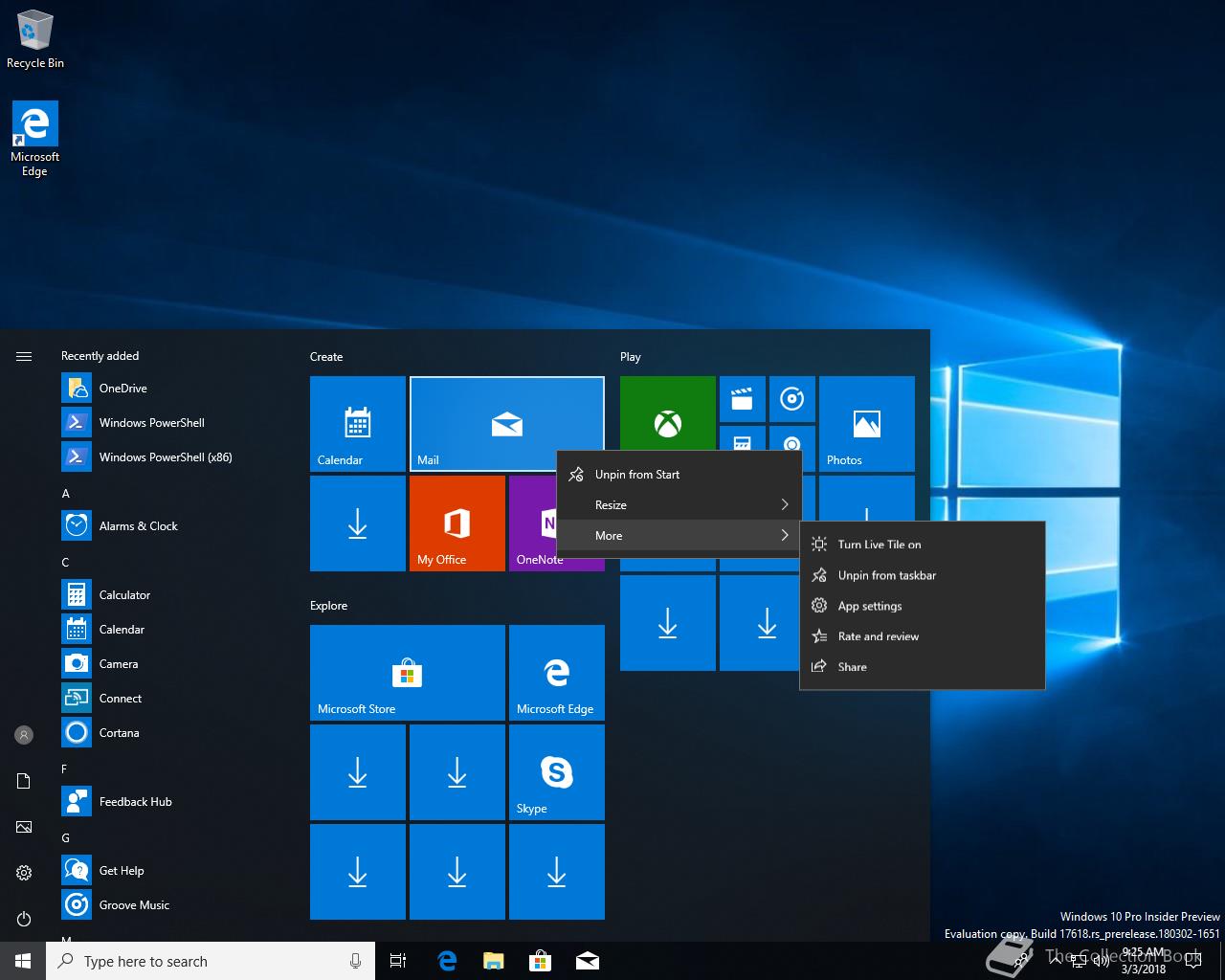This screenshot has height=980, width=1225.
Task: Open Mail from the taskbar
Action: 588,961
